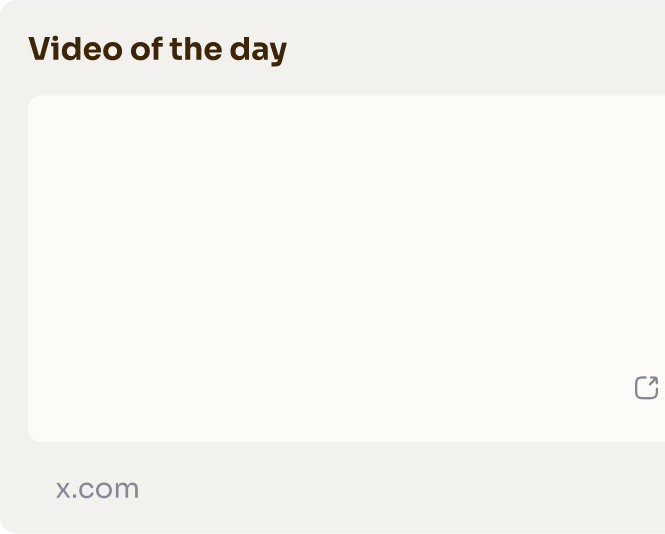
Task: Select the grey x.com domain text
Action: pyautogui.click(x=97, y=489)
